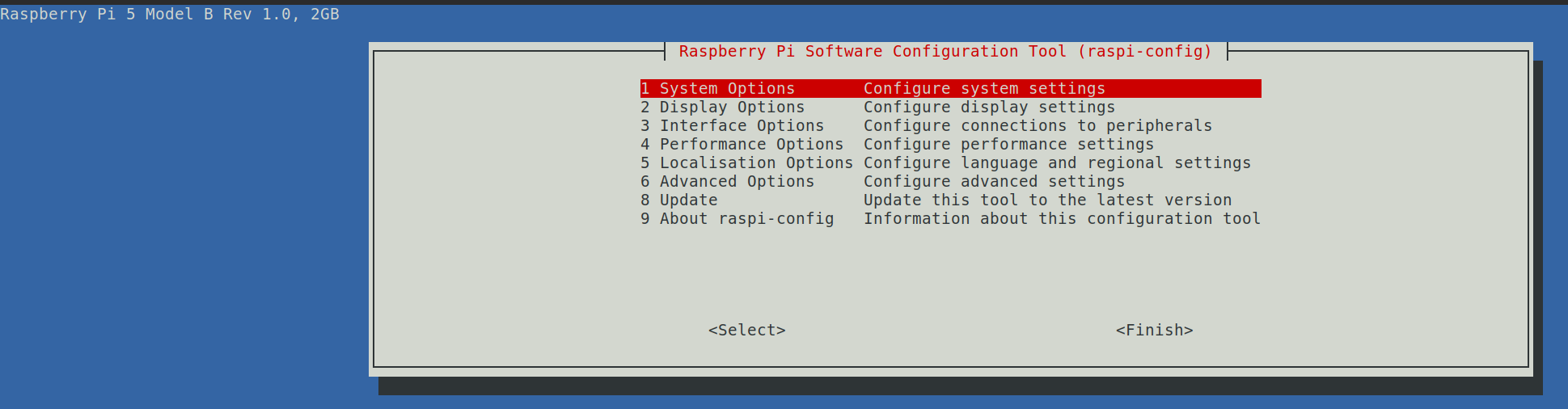Click 'Information about this configuration tool' text

point(1062,219)
